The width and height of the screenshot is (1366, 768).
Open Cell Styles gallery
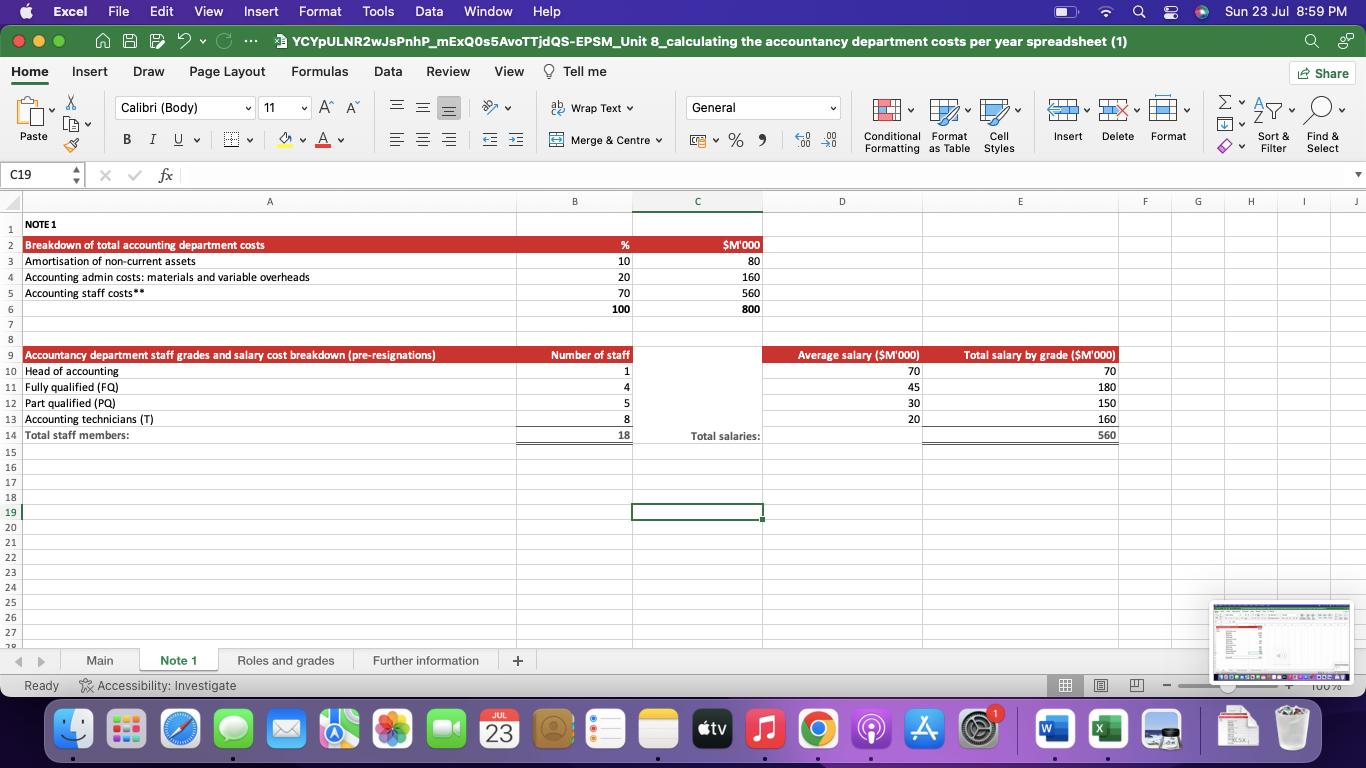999,125
